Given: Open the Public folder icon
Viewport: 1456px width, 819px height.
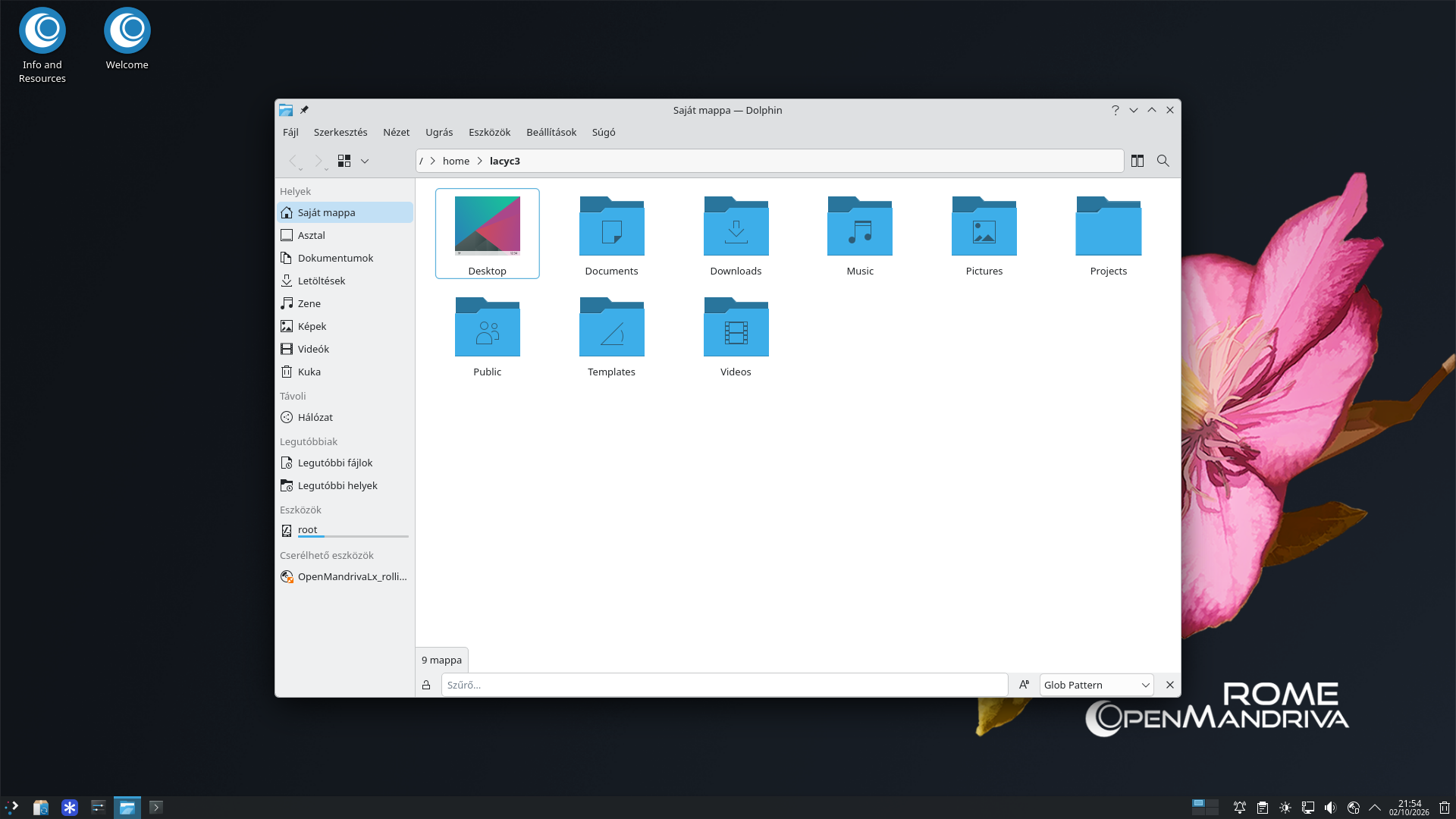Looking at the screenshot, I should (487, 328).
